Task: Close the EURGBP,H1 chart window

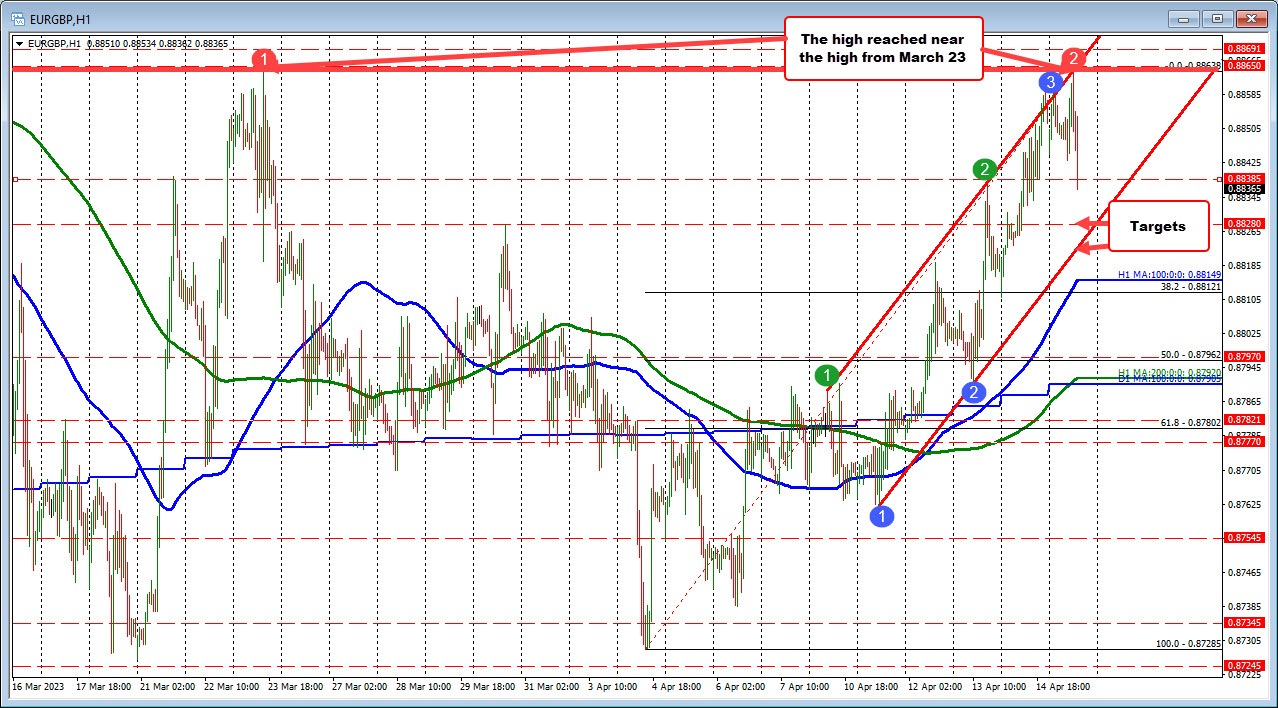Action: tap(1249, 18)
